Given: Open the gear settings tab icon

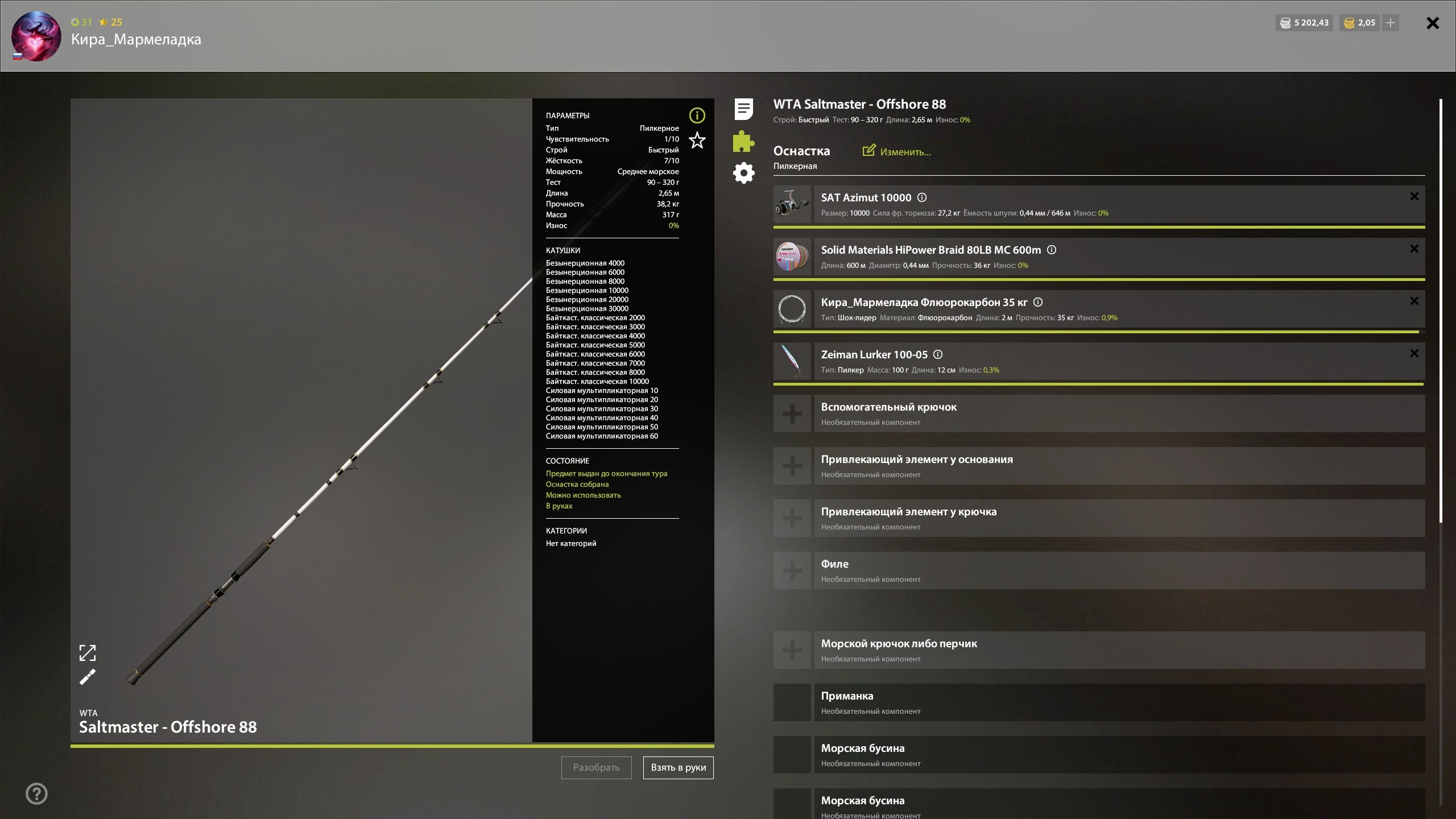Looking at the screenshot, I should 743,173.
